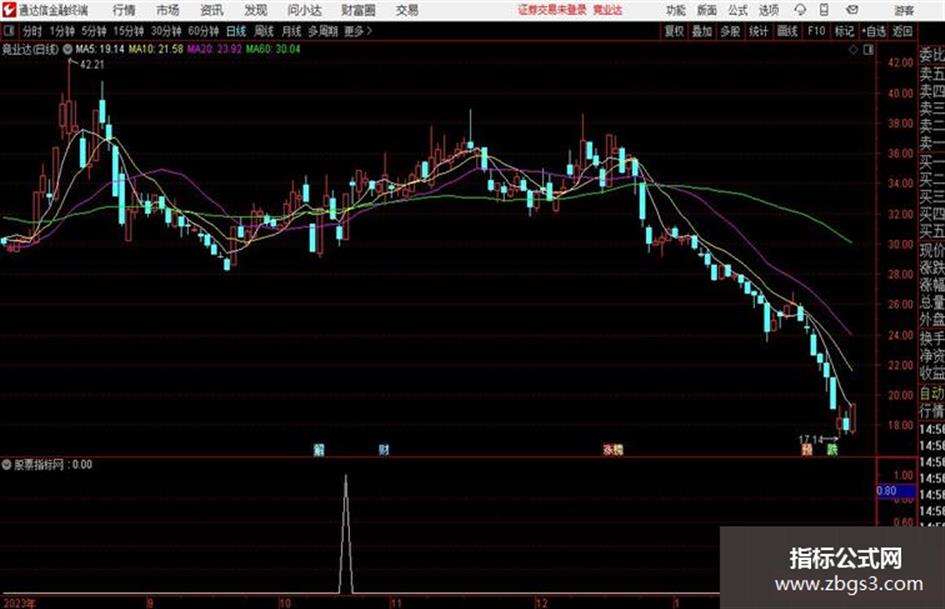Click the 解 marker icon under the chart
This screenshot has width=945, height=609.
319,449
